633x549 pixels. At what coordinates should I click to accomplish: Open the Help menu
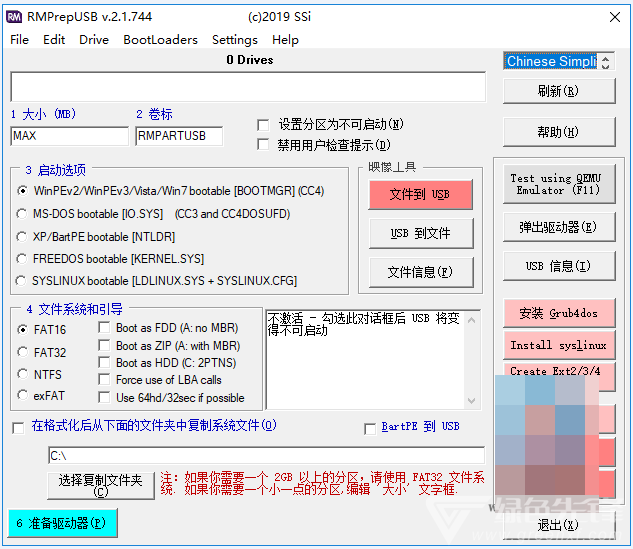pyautogui.click(x=285, y=40)
